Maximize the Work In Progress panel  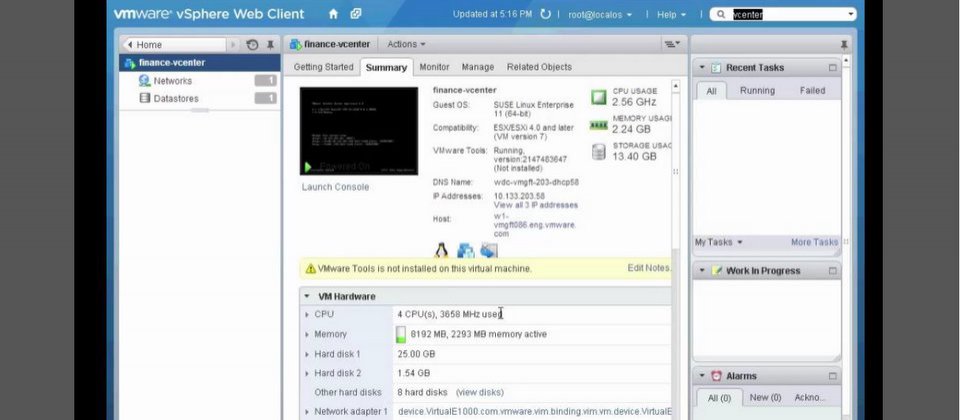click(832, 271)
